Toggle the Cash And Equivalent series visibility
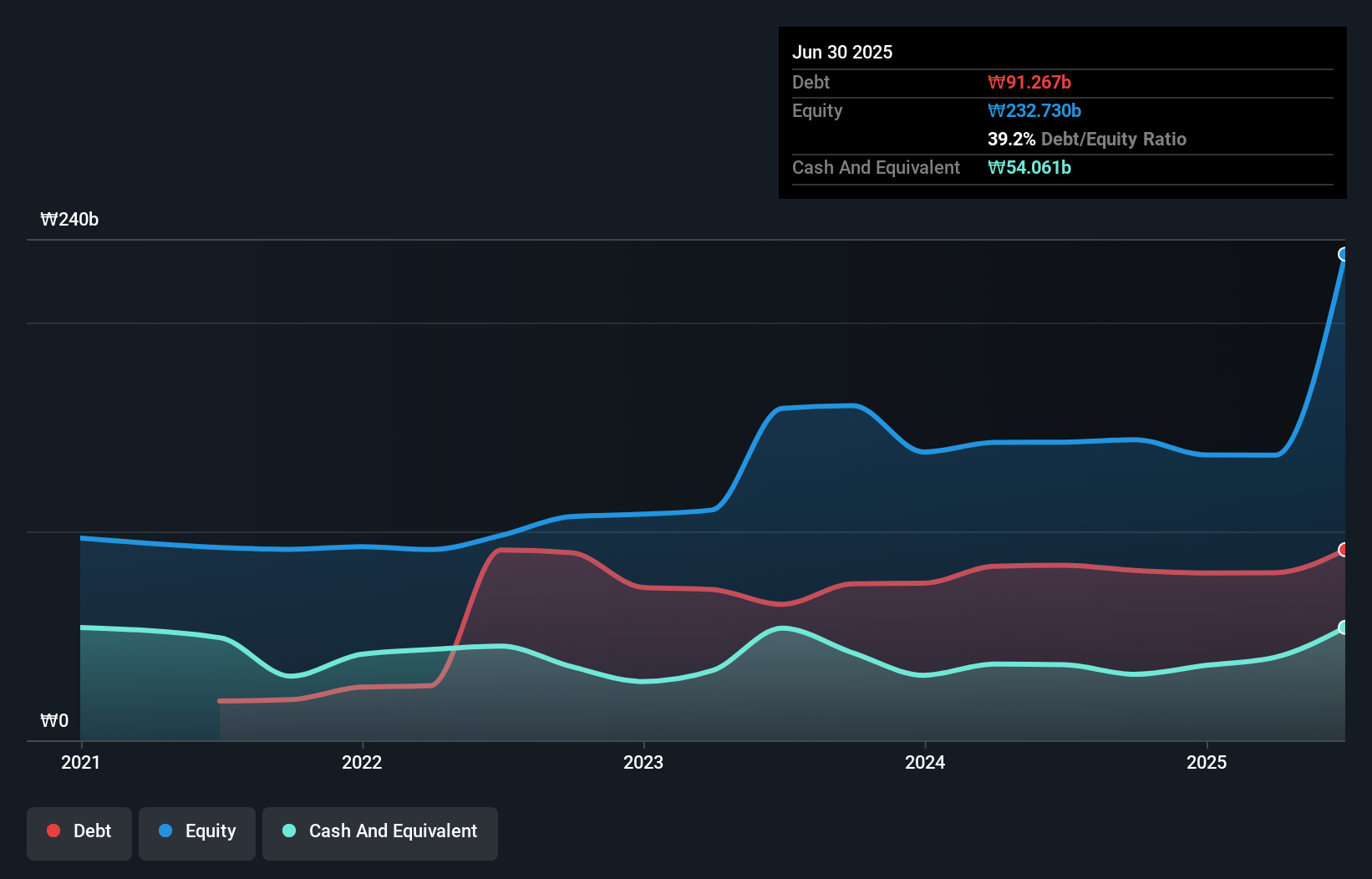Image resolution: width=1372 pixels, height=879 pixels. (380, 831)
